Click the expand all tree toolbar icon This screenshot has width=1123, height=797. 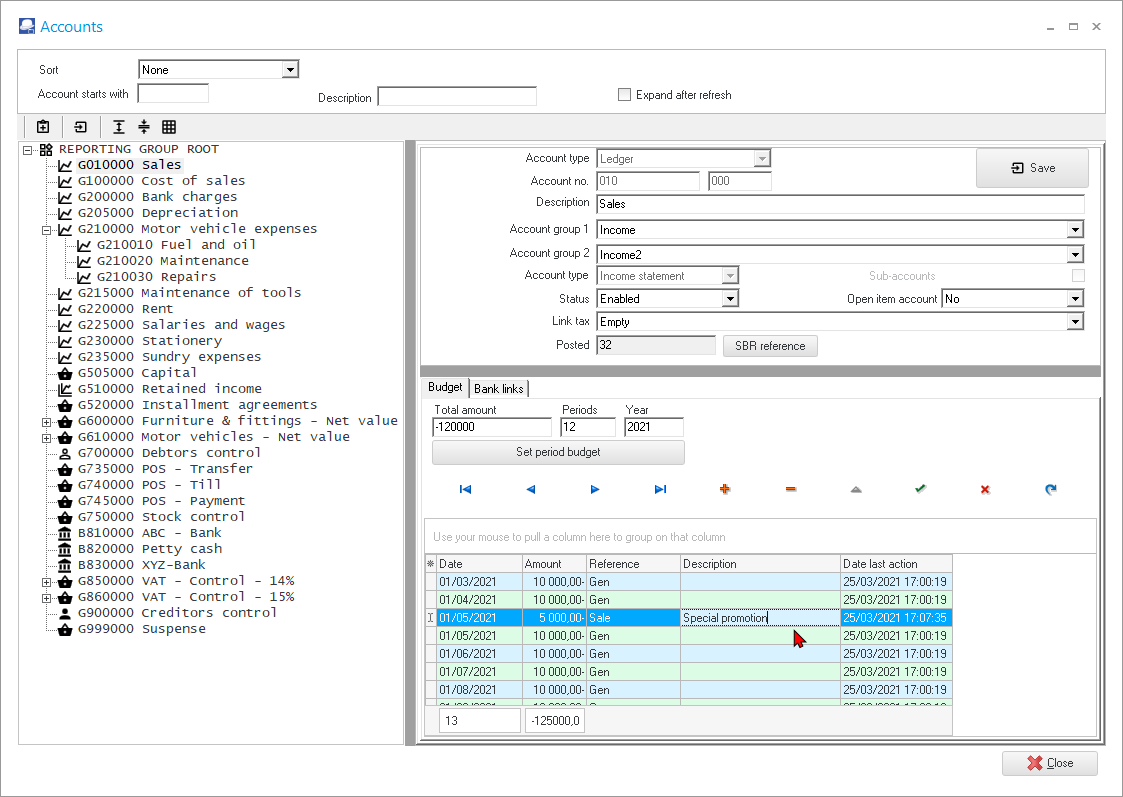[x=119, y=127]
